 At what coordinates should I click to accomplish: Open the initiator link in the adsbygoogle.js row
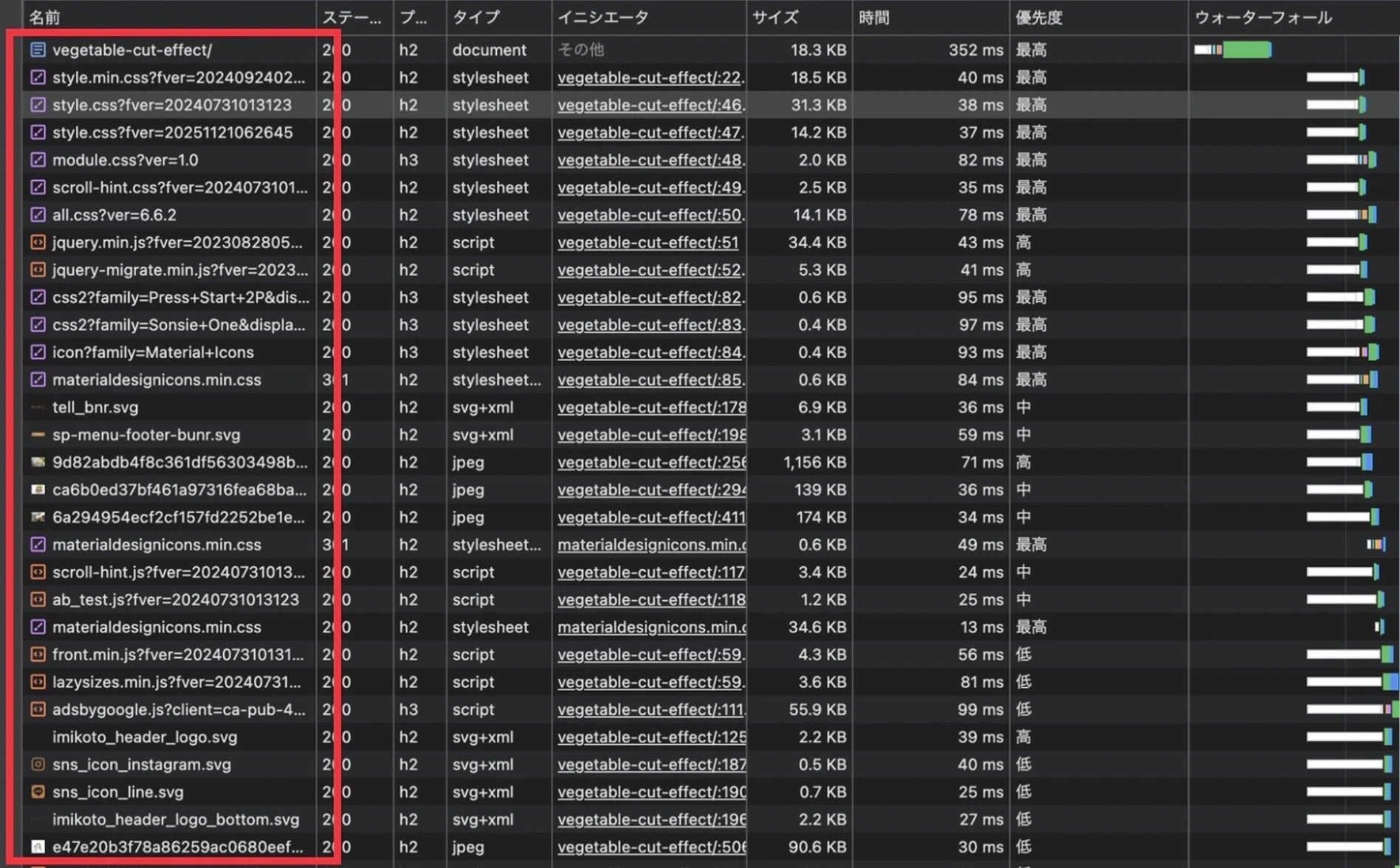tap(651, 709)
